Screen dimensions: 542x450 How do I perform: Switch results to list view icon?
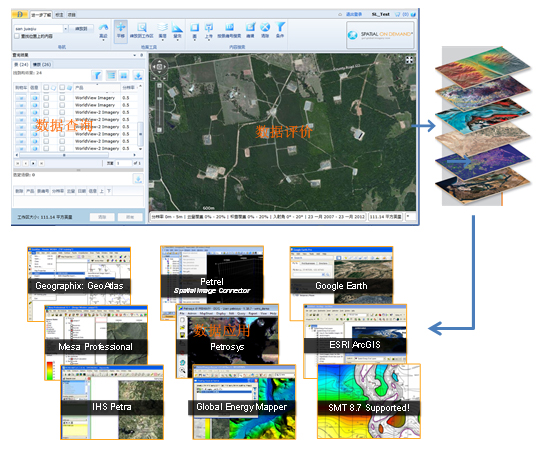tap(111, 75)
